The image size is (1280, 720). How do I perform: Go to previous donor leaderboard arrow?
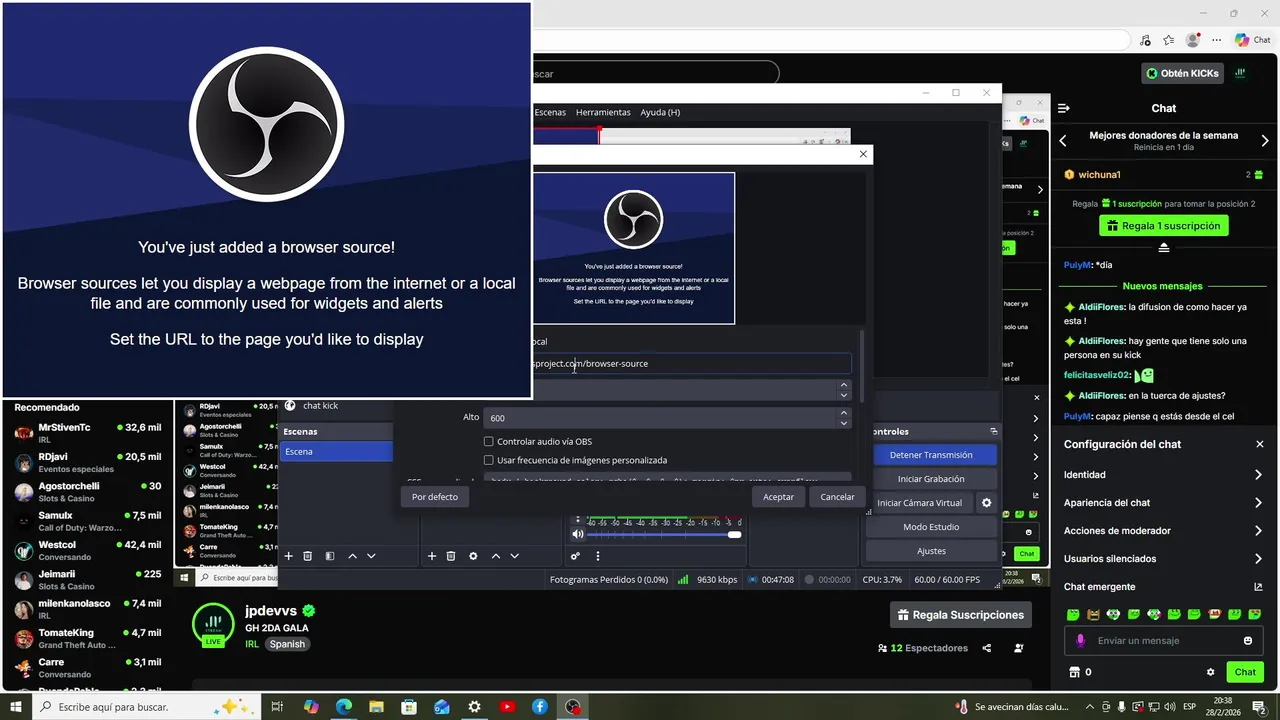pyautogui.click(x=1064, y=141)
